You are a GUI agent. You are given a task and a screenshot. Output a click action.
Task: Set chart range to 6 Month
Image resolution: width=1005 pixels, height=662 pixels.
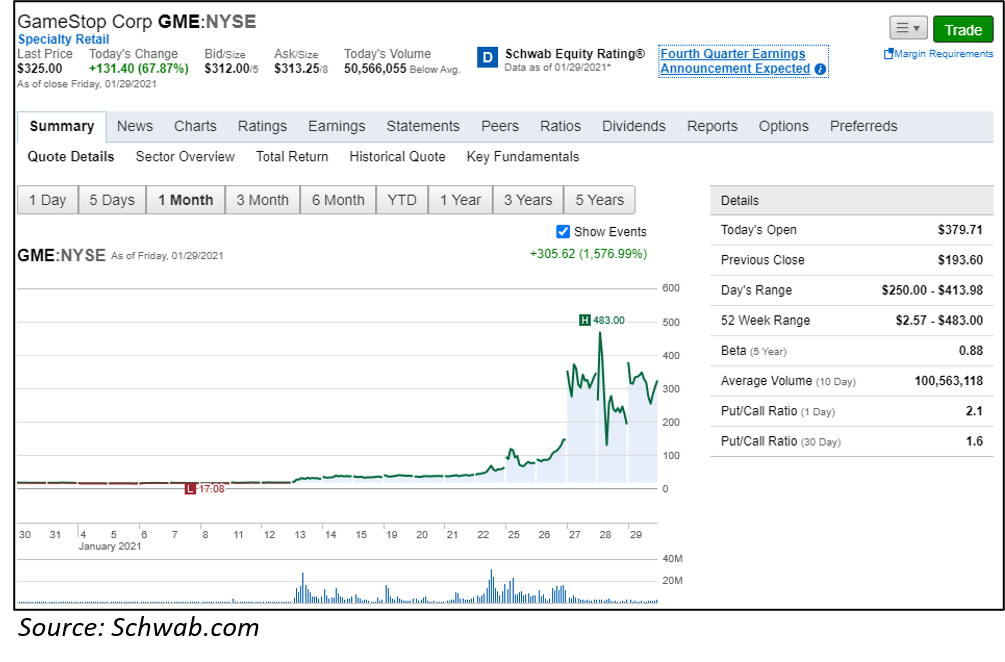pos(338,200)
